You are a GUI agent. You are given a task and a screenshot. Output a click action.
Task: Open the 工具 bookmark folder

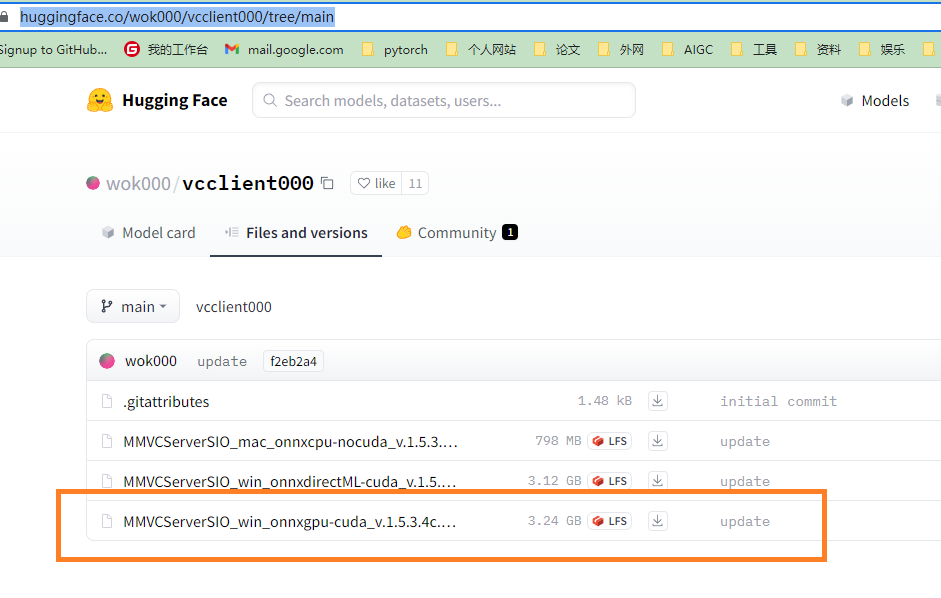[754, 49]
